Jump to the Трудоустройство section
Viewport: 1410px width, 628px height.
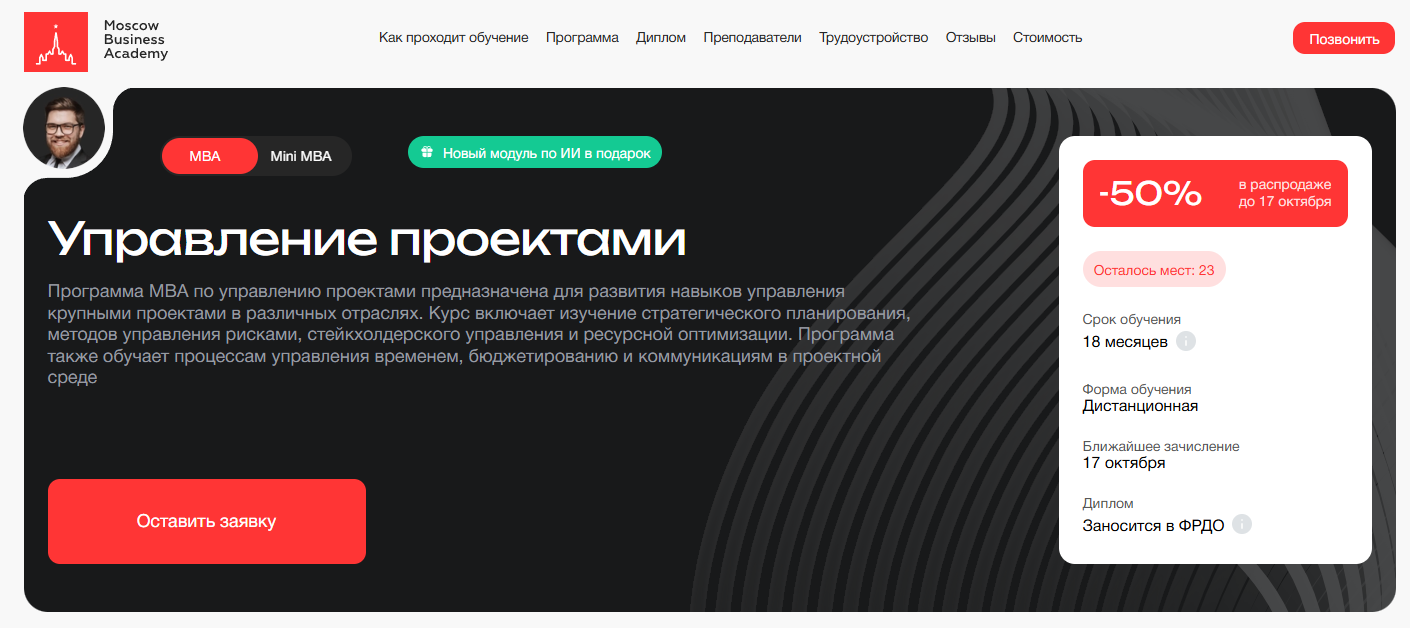[873, 38]
